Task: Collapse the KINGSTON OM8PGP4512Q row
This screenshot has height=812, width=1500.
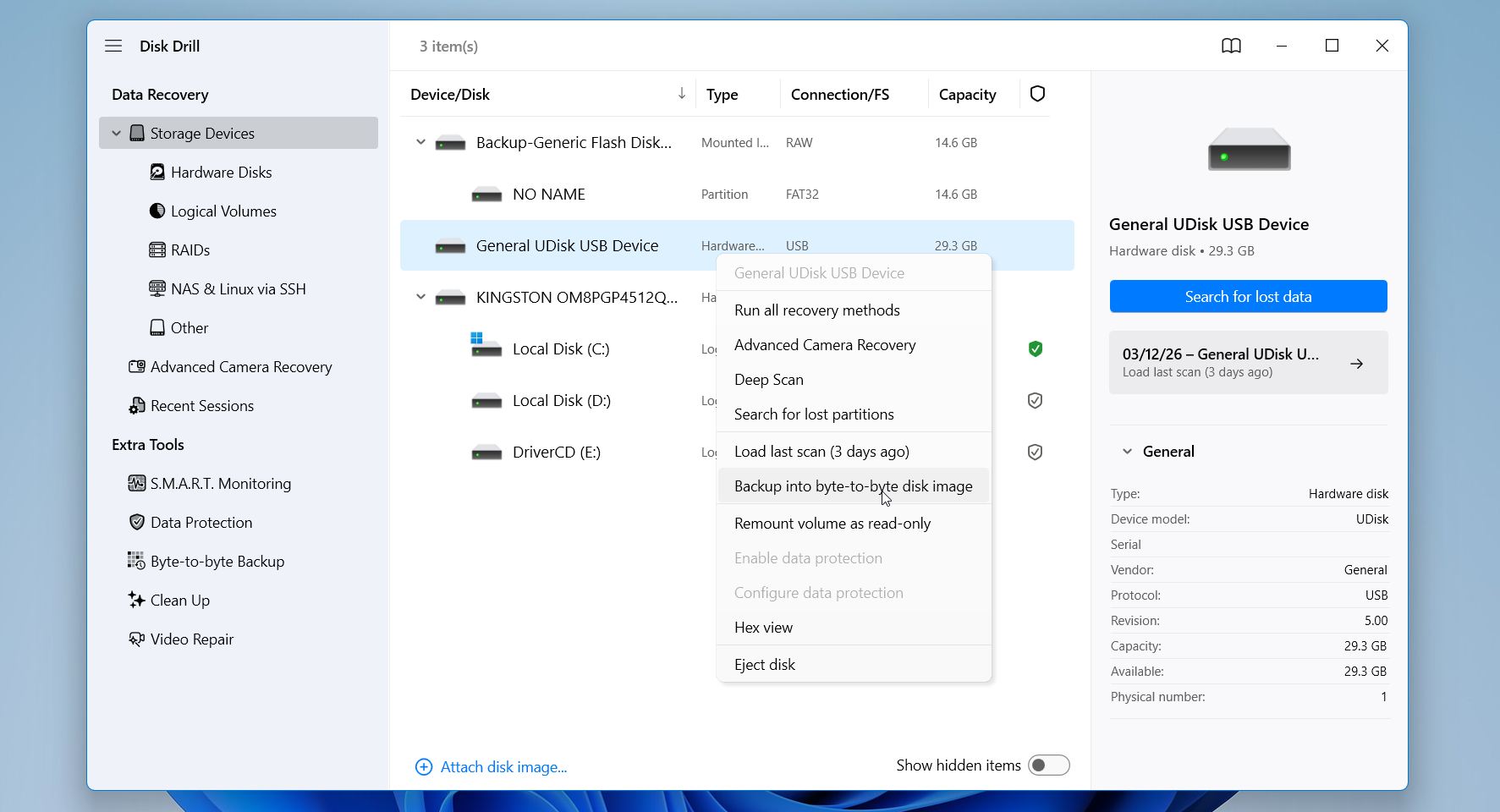Action: (420, 296)
